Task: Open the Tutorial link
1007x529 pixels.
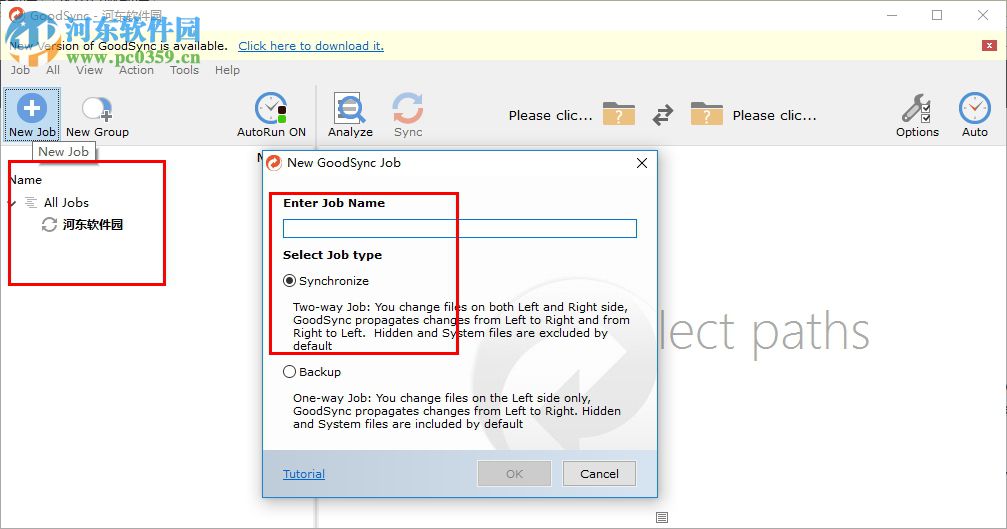Action: pos(304,474)
